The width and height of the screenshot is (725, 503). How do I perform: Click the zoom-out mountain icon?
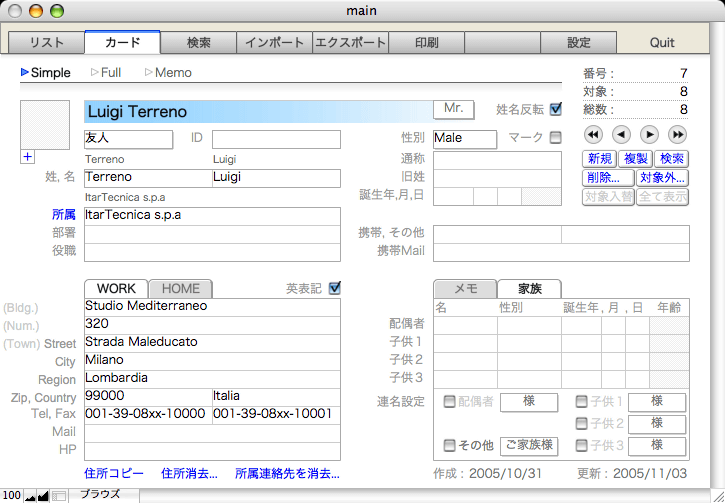(x=30, y=497)
